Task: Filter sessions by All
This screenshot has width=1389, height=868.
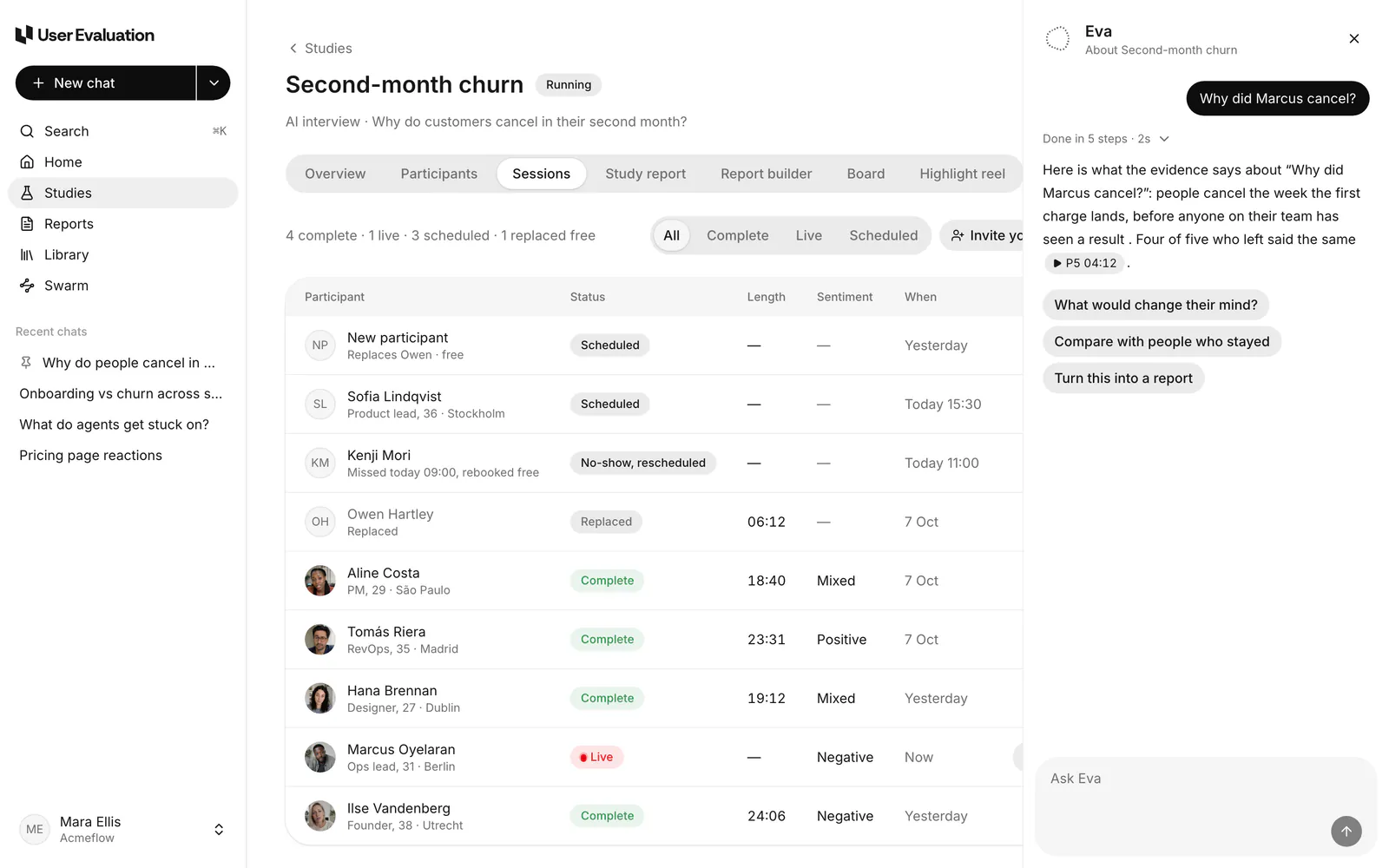Action: pyautogui.click(x=672, y=235)
